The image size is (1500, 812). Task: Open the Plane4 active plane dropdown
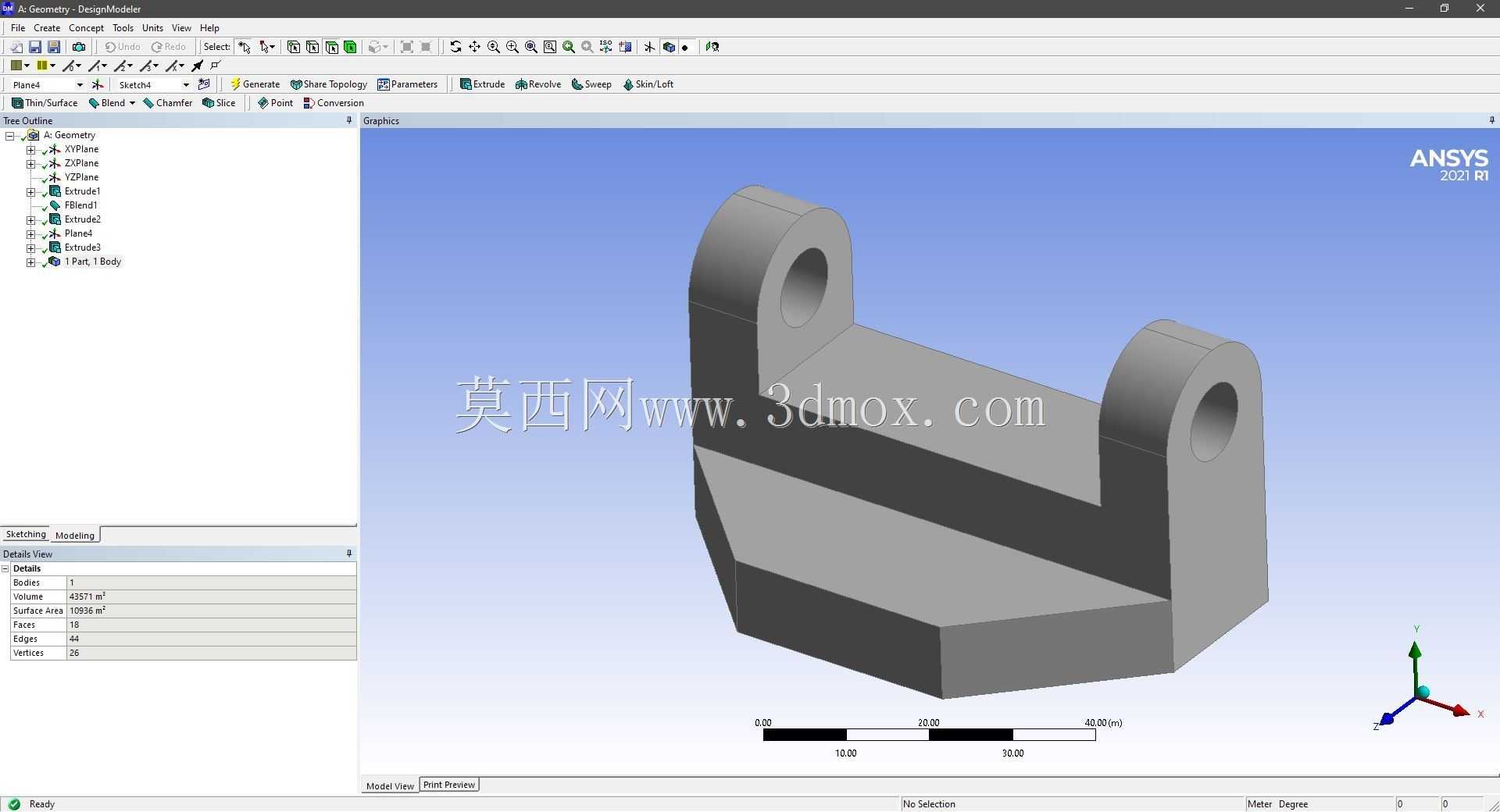[x=80, y=85]
